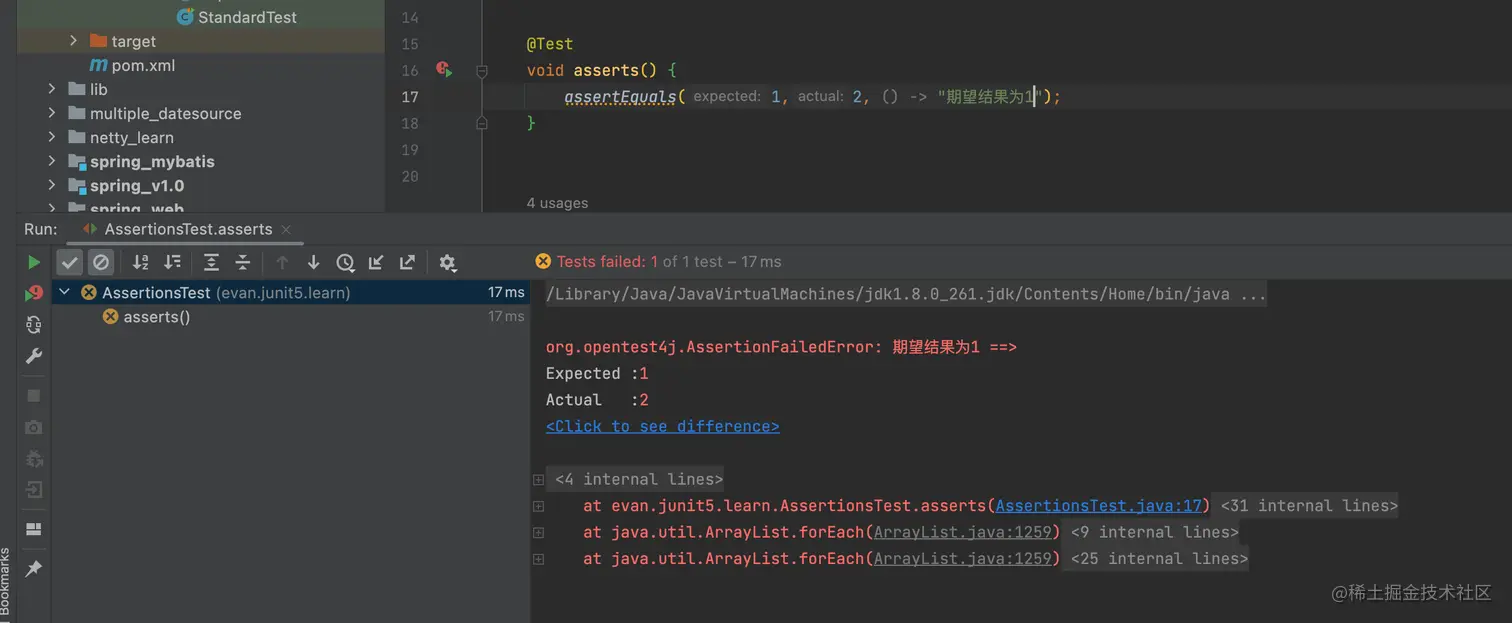The width and height of the screenshot is (1512, 623).
Task: Open AssertionsTest.java:17 stack trace link
Action: [x=1099, y=505]
